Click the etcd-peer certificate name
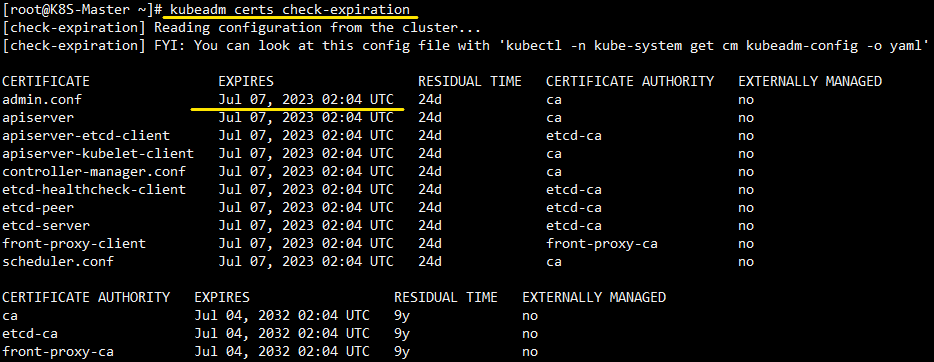This screenshot has width=934, height=362. tap(38, 208)
